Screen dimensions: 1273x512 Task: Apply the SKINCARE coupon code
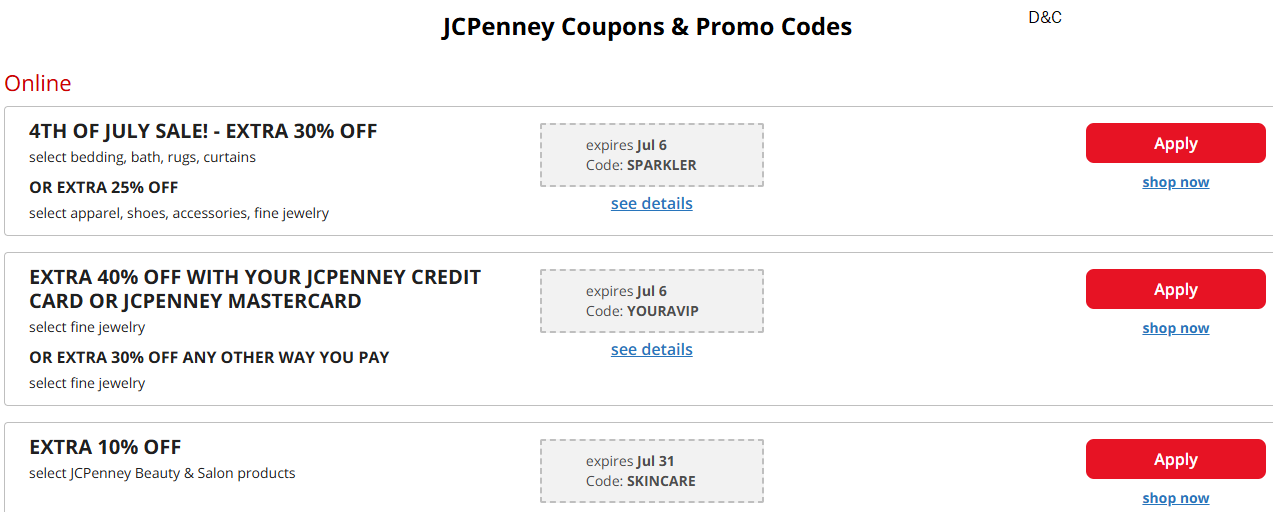click(x=1175, y=459)
